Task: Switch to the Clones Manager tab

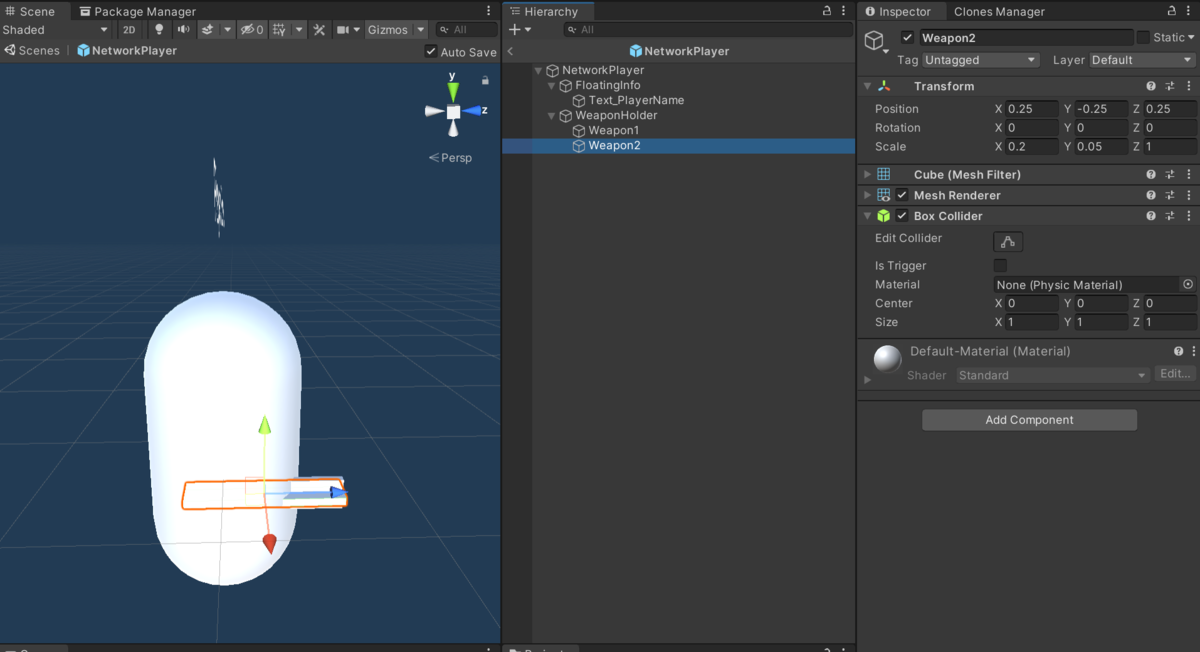Action: [x=999, y=11]
